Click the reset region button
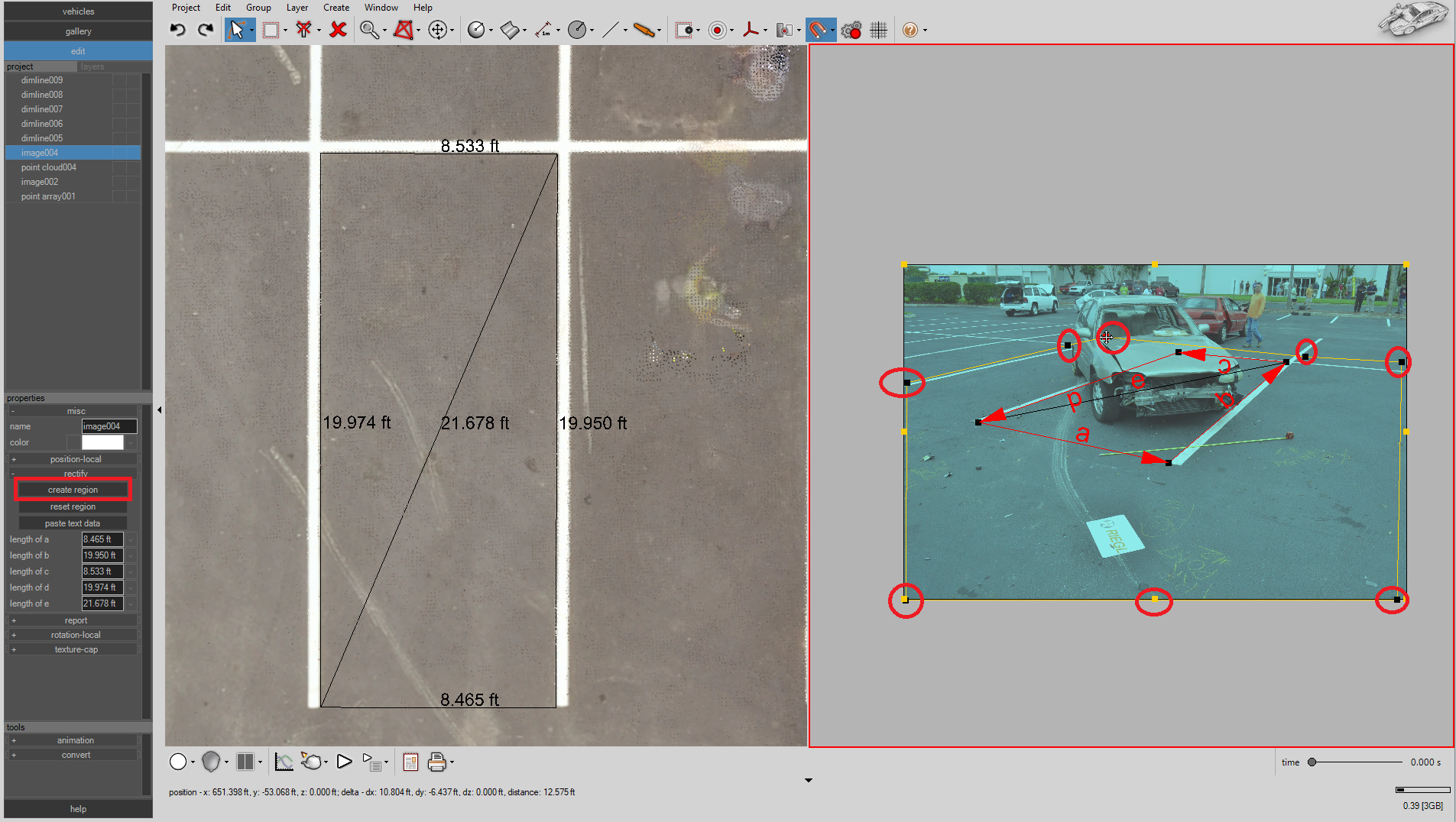The height and width of the screenshot is (822, 1456). point(73,506)
